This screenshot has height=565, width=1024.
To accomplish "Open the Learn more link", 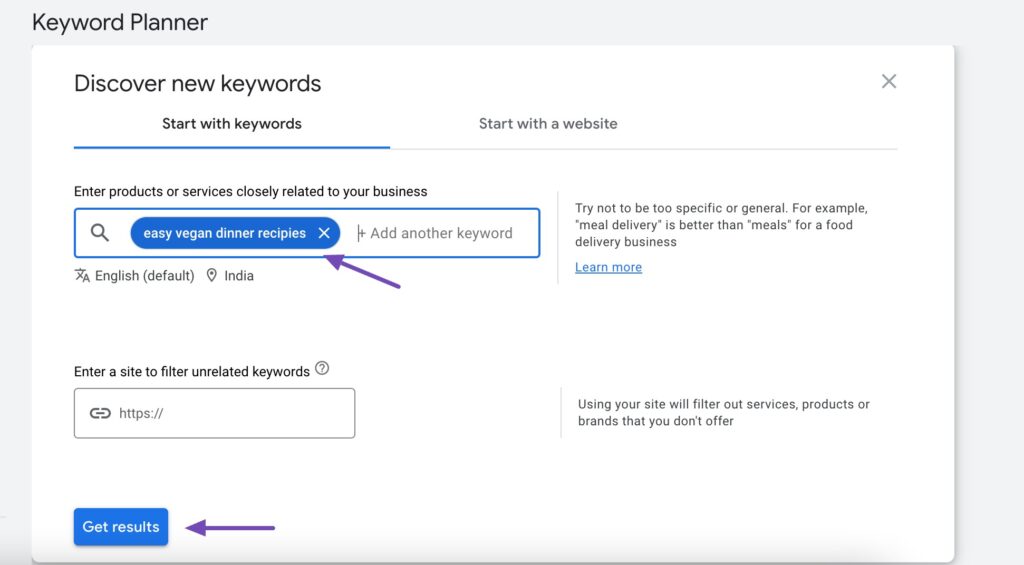I will (x=608, y=267).
